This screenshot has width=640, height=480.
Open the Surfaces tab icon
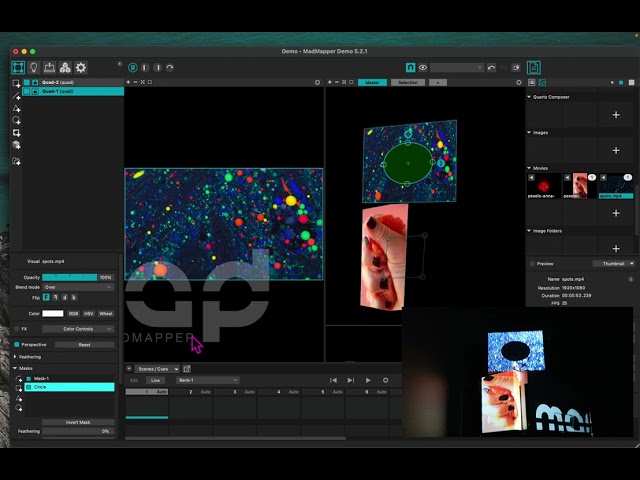18,67
